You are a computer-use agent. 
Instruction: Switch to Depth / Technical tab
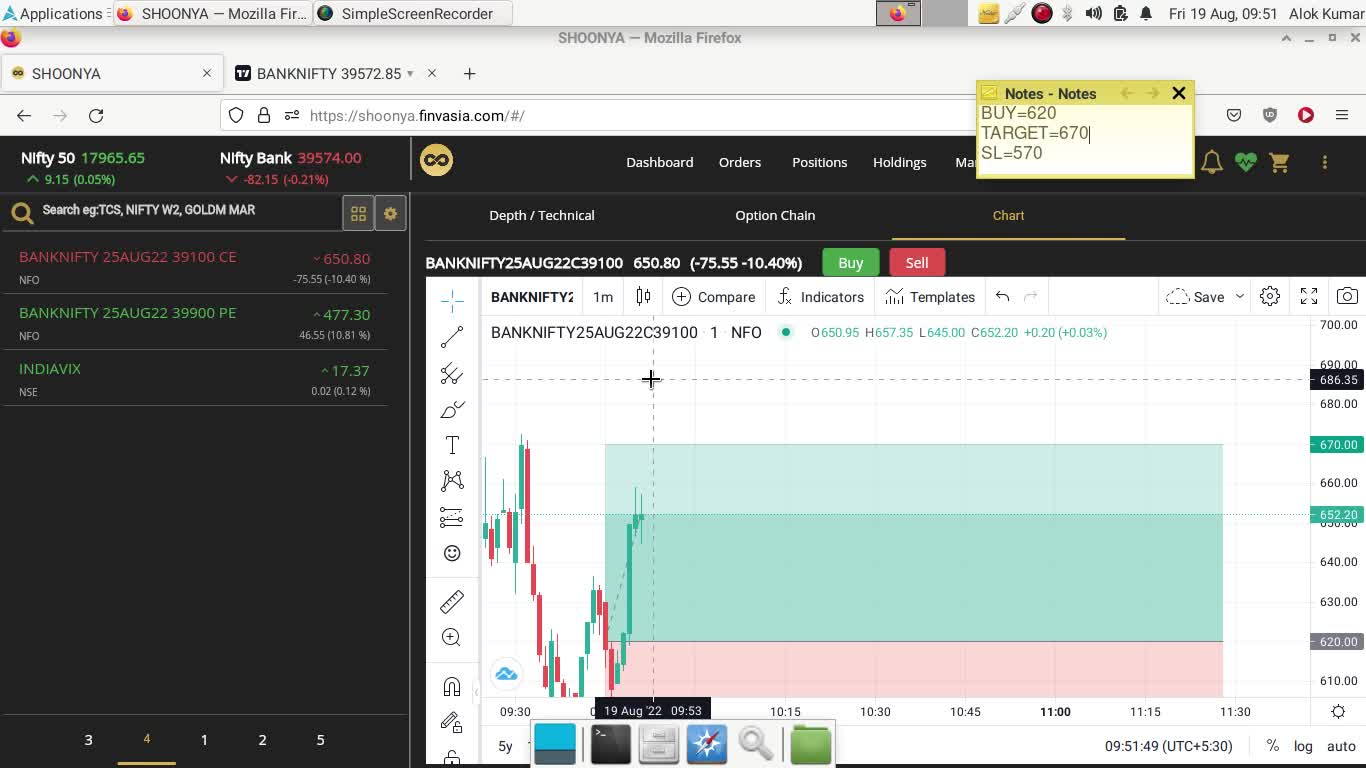pos(542,215)
